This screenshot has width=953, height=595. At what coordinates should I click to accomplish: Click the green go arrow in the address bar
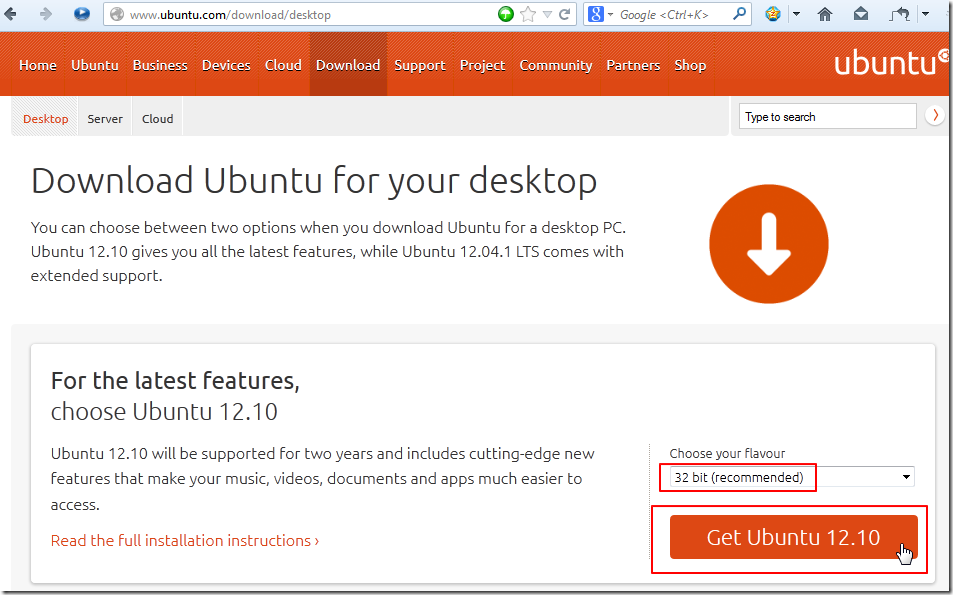point(506,14)
